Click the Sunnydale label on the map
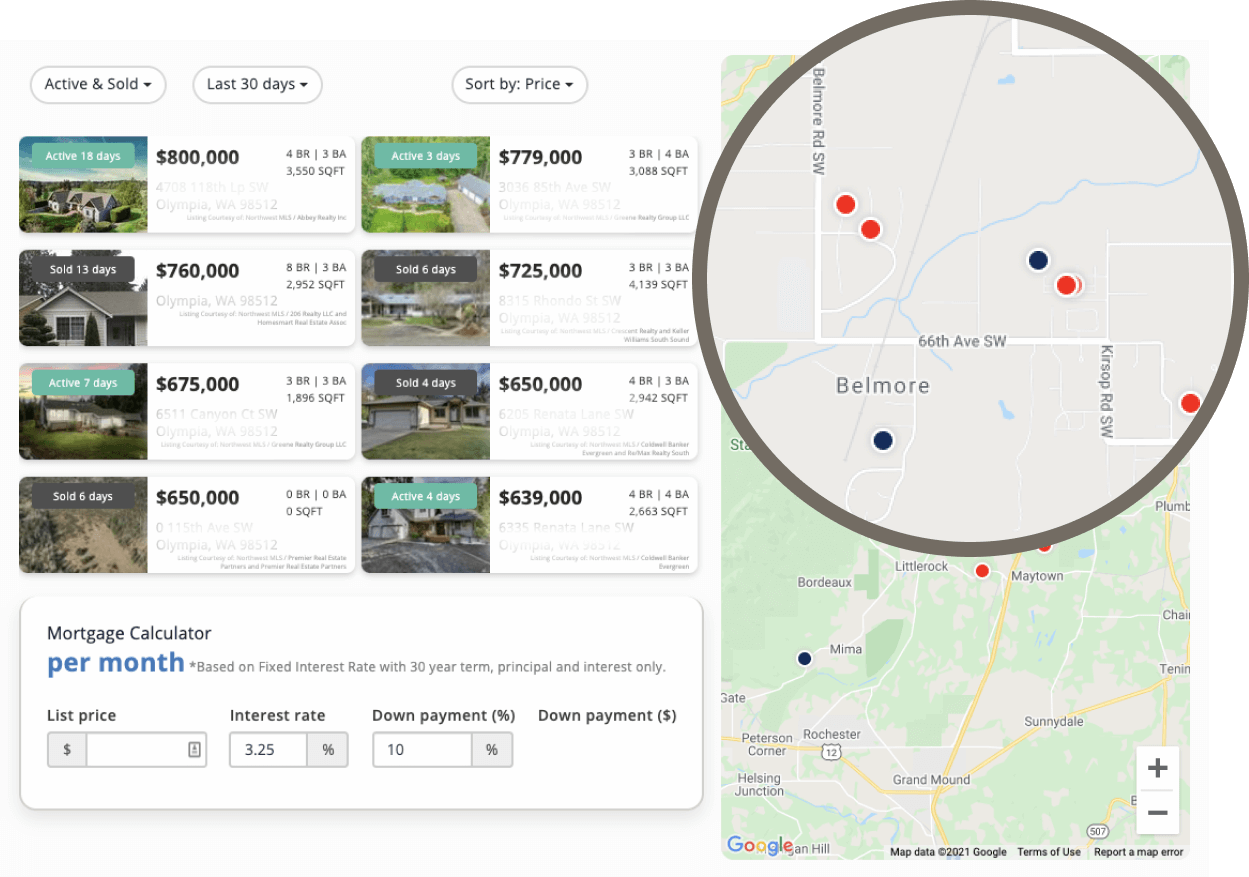 (x=1054, y=721)
